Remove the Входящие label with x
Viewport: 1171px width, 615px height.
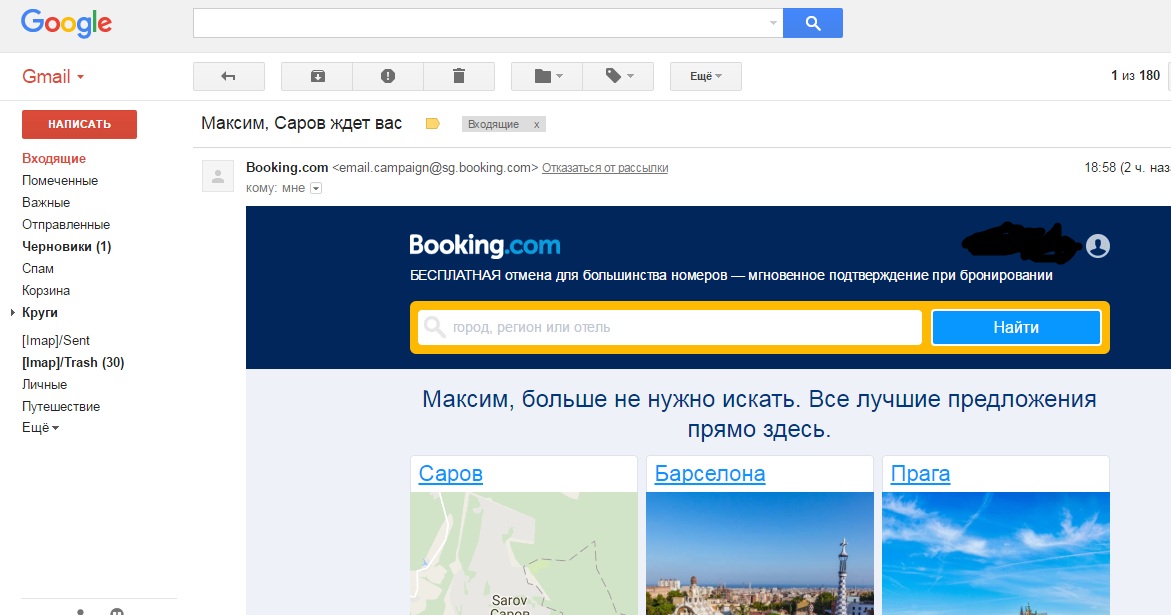tap(536, 125)
